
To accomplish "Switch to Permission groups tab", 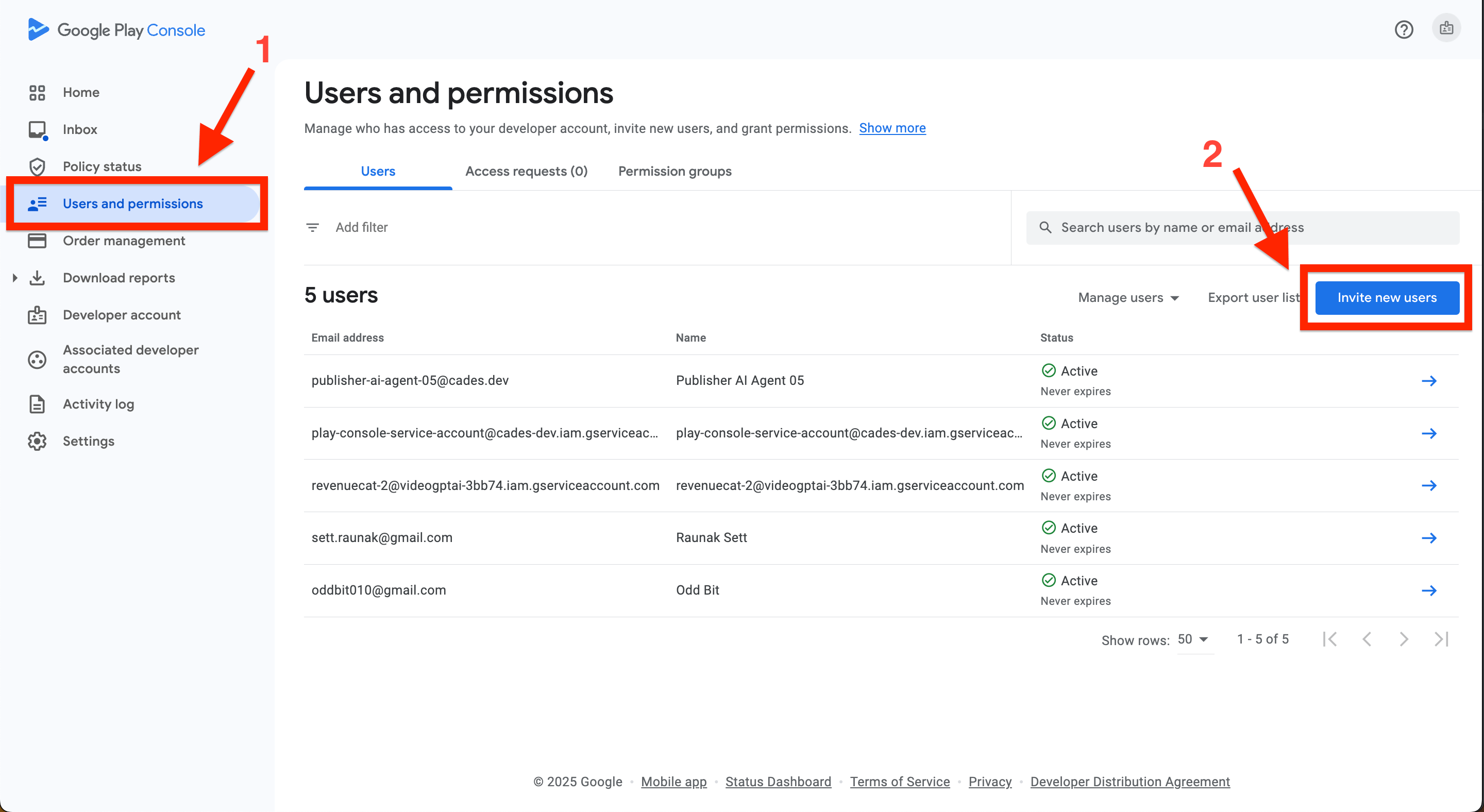I will click(674, 172).
